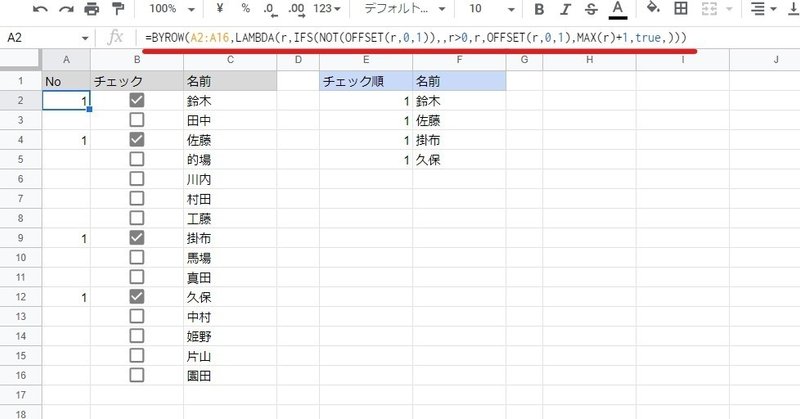Select cell C16 containing 園田
The width and height of the screenshot is (800, 419).
coord(230,376)
